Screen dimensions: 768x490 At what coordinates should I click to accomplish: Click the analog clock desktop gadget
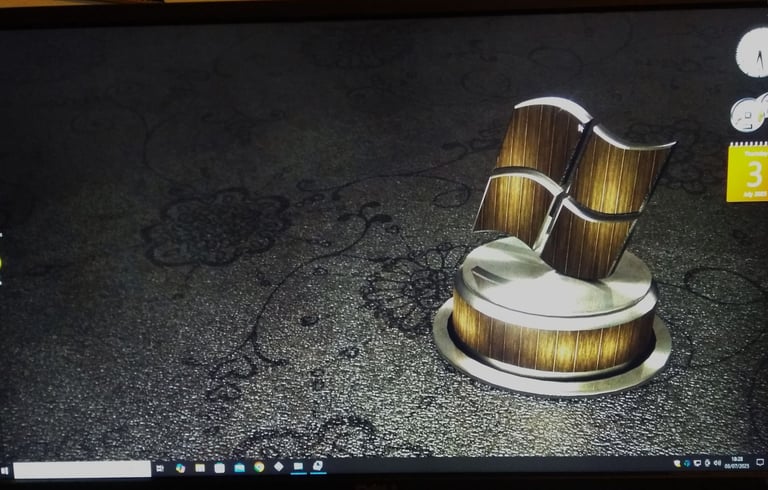[752, 53]
